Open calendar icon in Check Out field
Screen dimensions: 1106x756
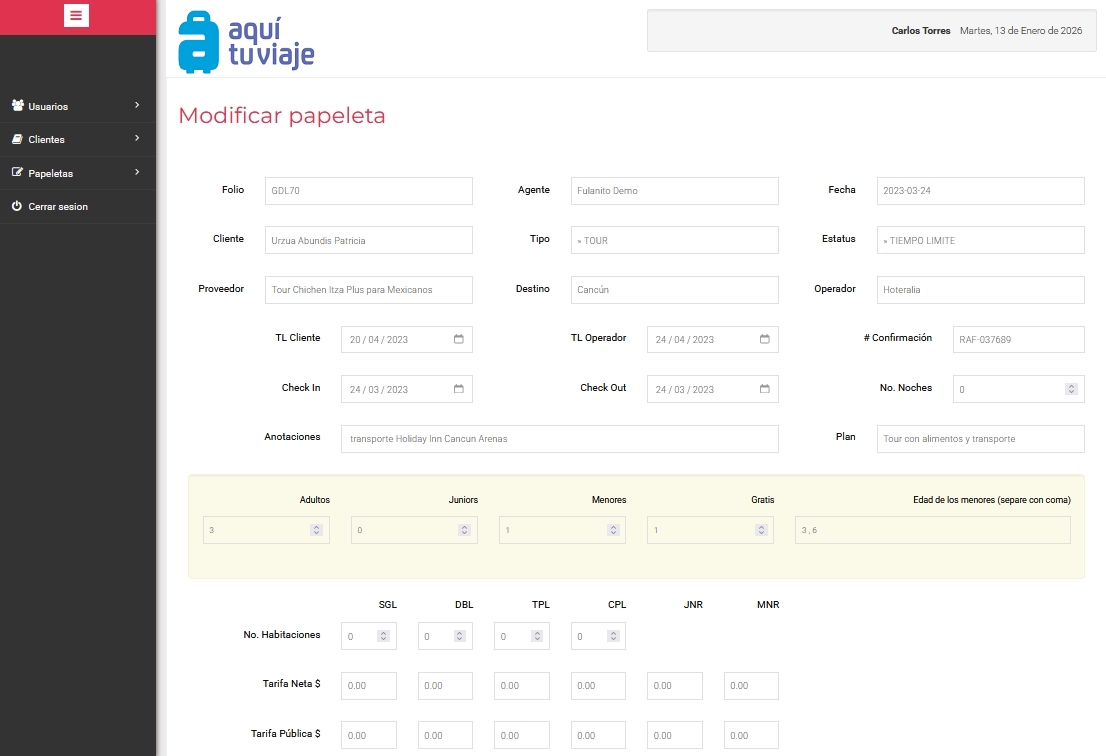pos(765,389)
